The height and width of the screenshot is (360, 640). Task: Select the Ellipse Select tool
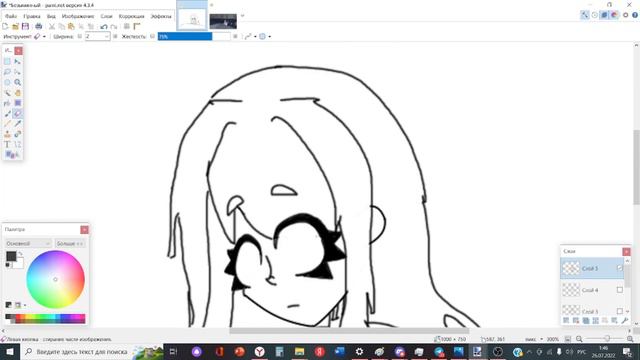[x=7, y=82]
